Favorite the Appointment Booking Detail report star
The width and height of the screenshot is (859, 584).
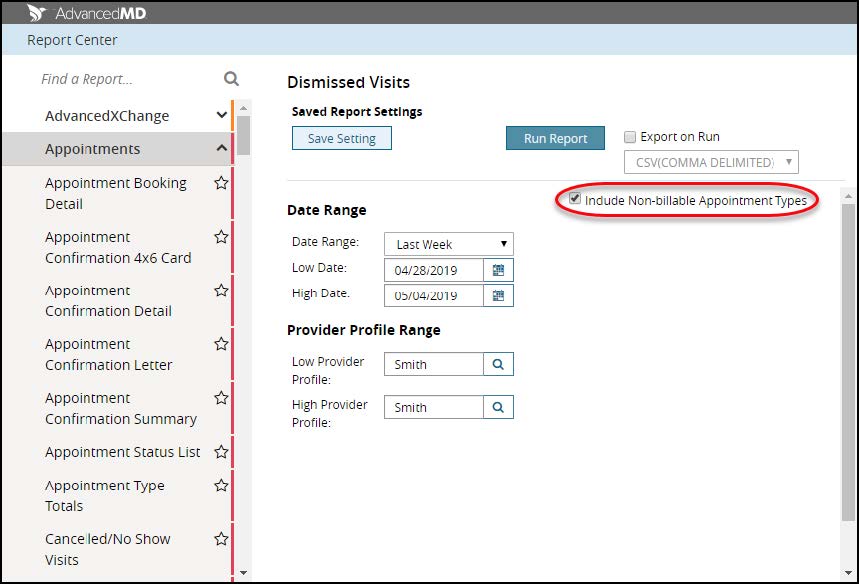221,183
